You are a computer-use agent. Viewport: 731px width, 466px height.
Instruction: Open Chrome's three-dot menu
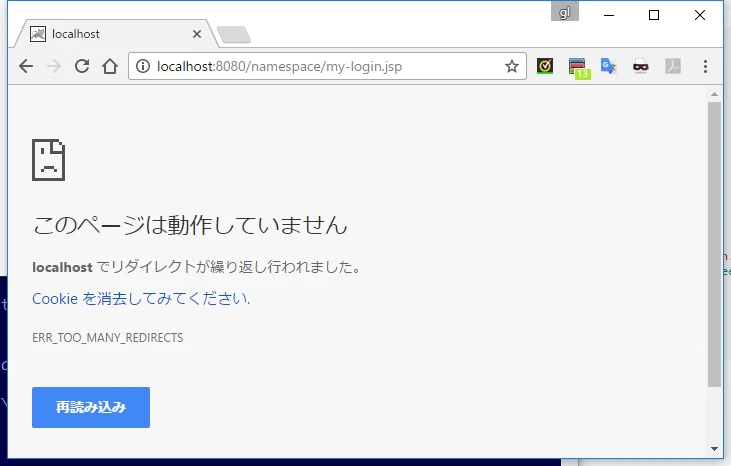[x=705, y=66]
